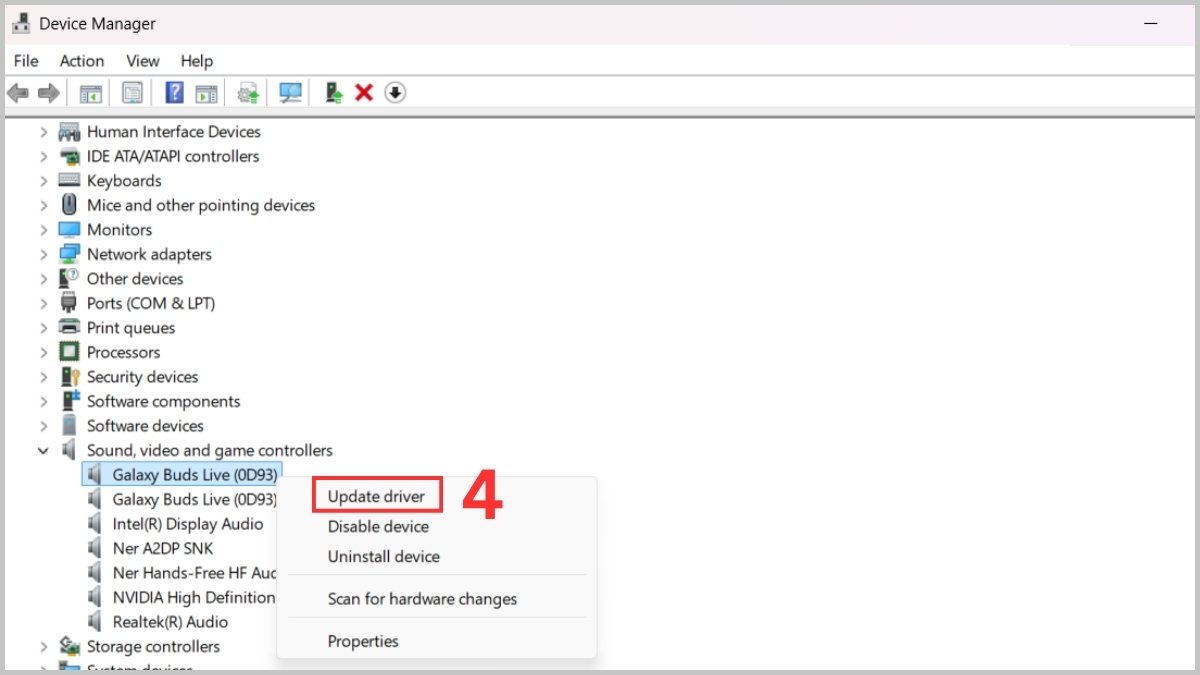This screenshot has width=1200, height=675.
Task: Open the View menu
Action: pos(143,61)
